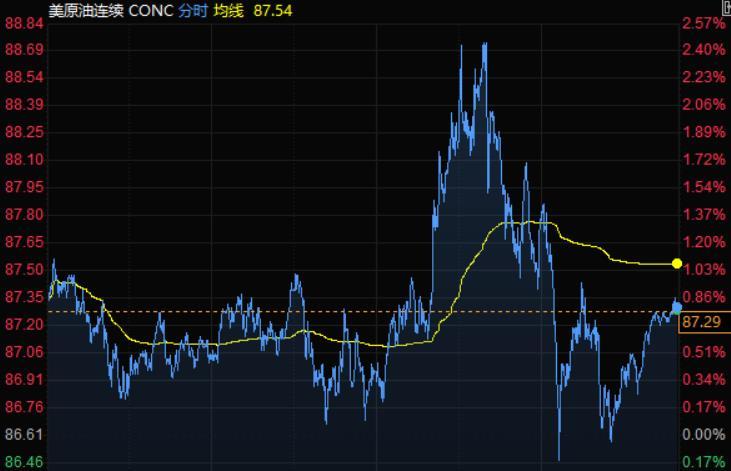Click the 1.72% percent axis label

pyautogui.click(x=702, y=160)
